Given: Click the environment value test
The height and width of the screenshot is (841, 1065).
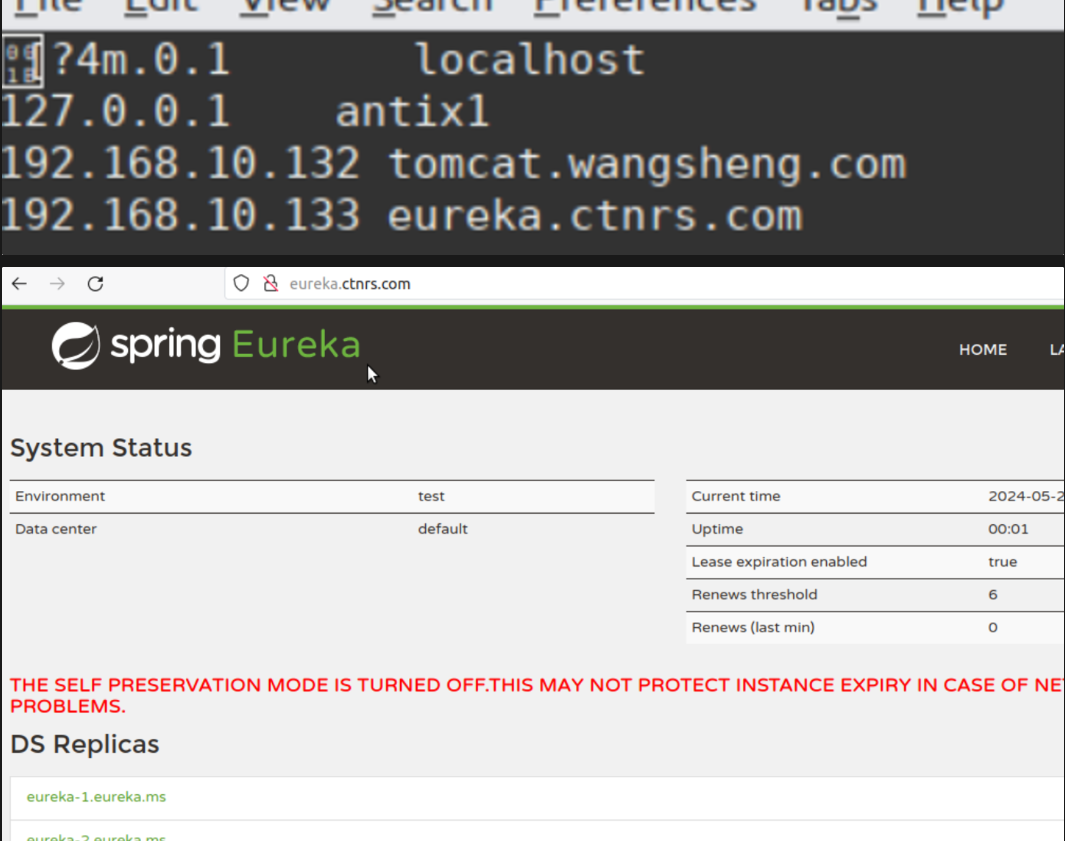Looking at the screenshot, I should 431,496.
